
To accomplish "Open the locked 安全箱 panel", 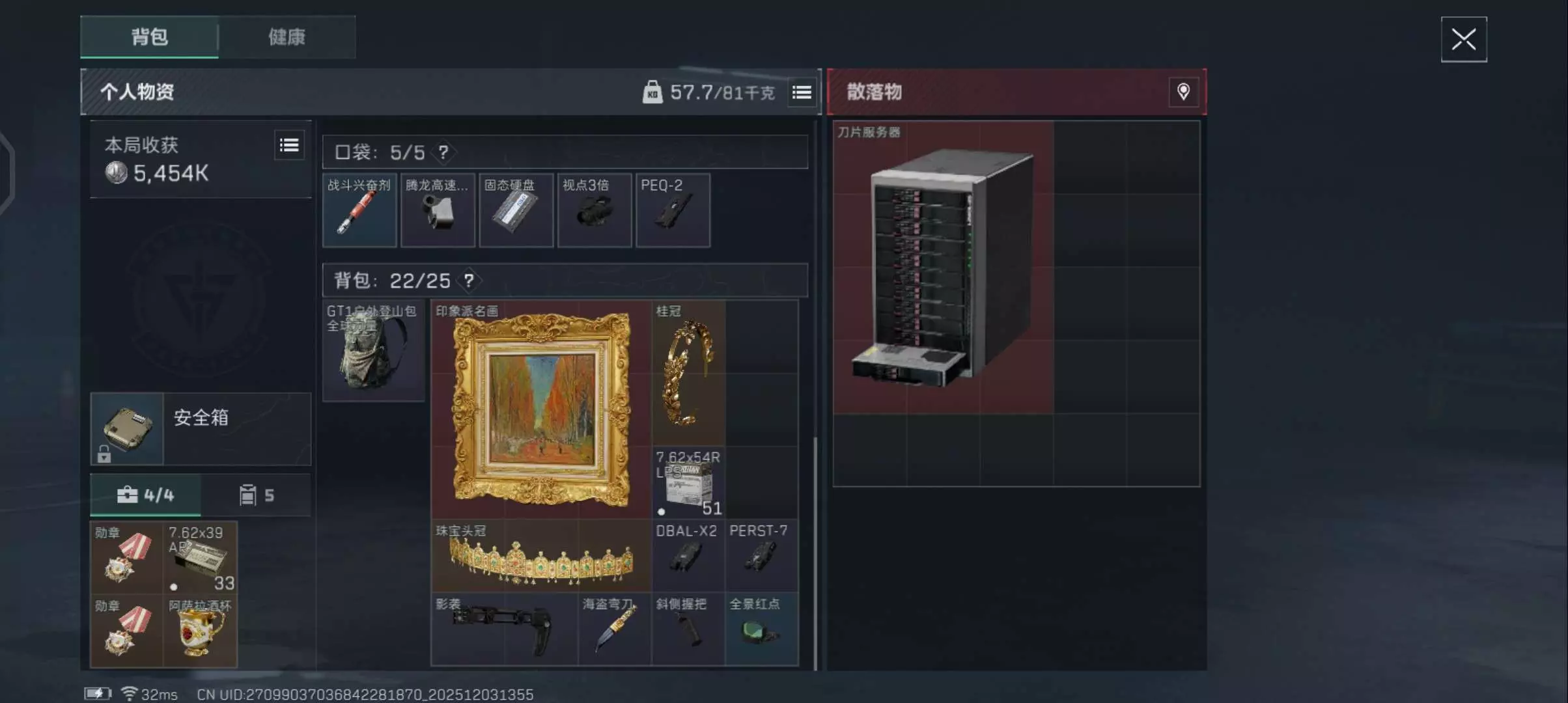I will click(201, 428).
